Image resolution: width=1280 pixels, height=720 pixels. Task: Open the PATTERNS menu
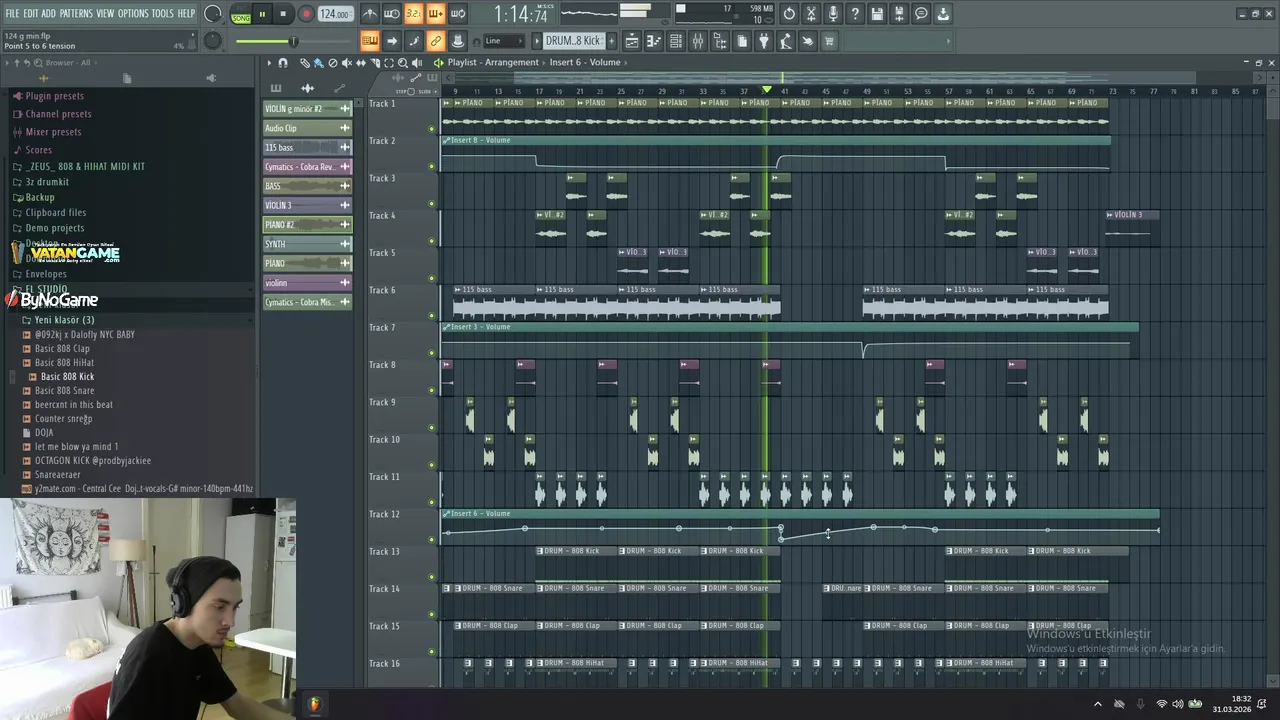76,13
